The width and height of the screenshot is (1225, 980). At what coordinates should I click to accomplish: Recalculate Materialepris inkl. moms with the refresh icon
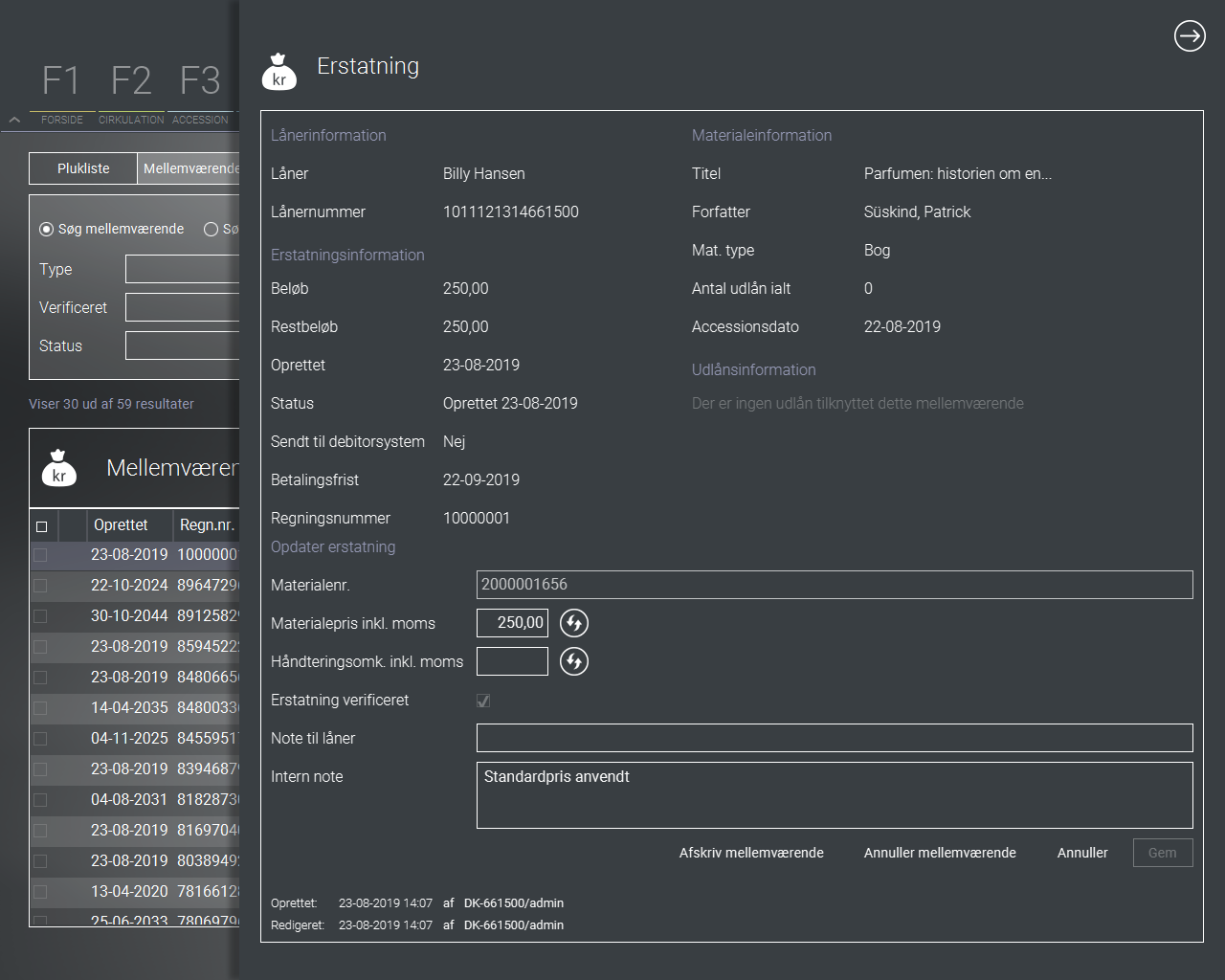[574, 623]
